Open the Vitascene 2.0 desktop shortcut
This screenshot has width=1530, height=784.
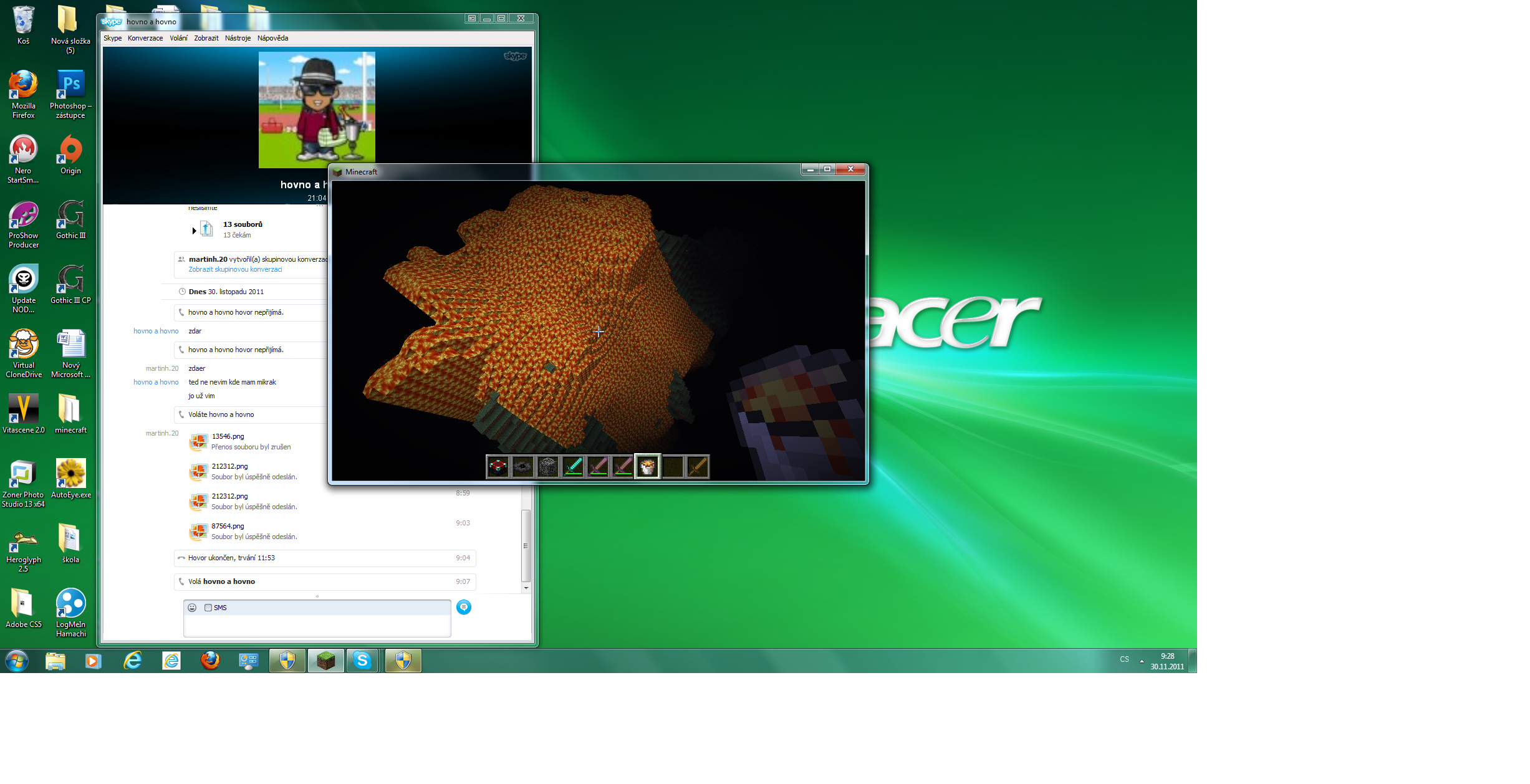pos(23,414)
